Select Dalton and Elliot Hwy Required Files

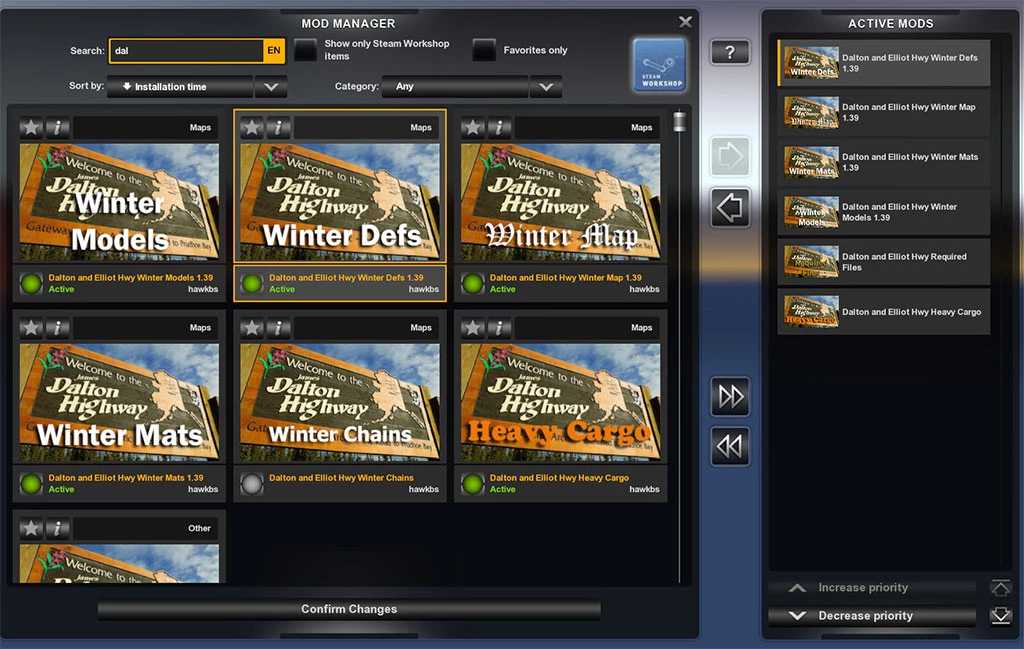coord(884,262)
